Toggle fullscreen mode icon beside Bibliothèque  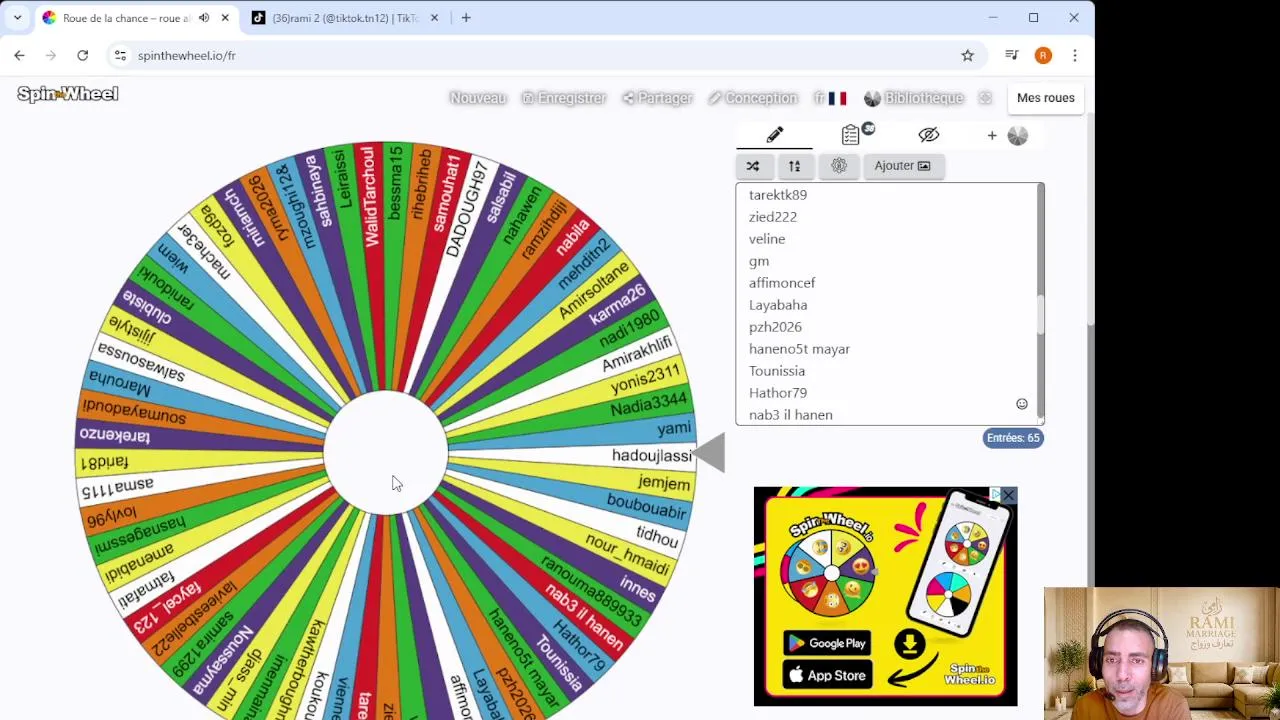click(x=985, y=98)
